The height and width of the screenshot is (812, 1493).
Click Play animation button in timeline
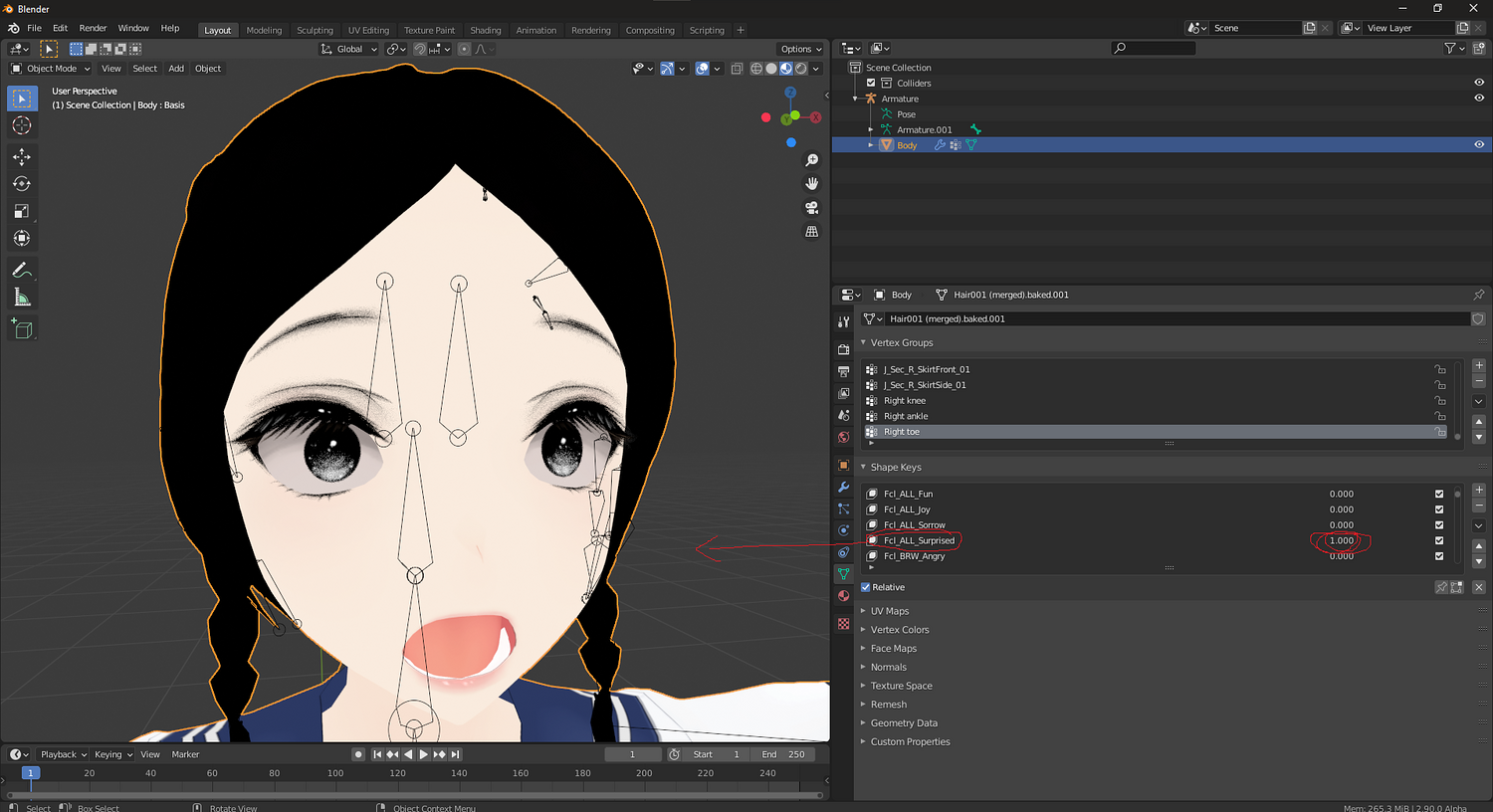coord(424,754)
